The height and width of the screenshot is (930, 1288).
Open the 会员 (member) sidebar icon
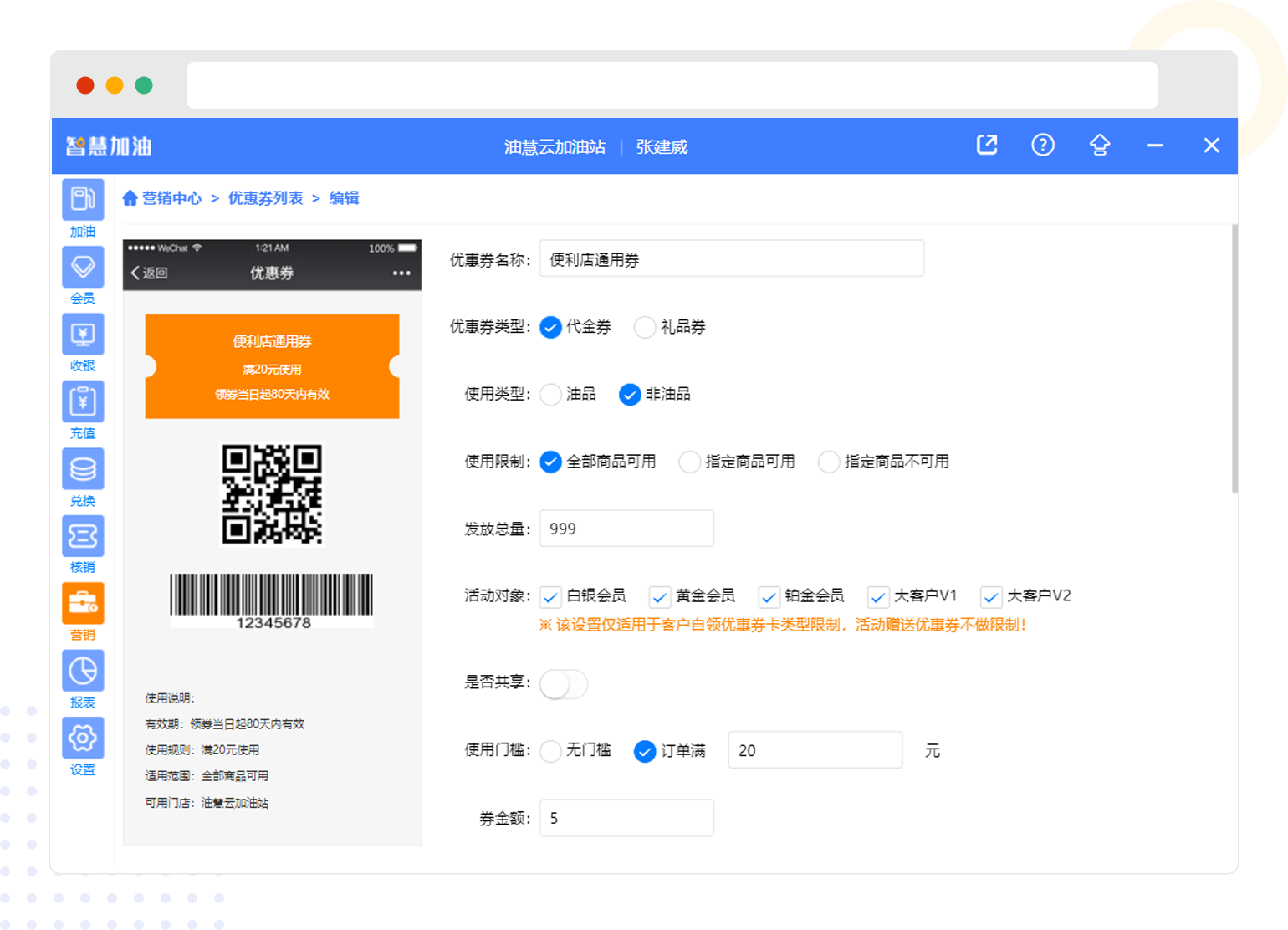click(x=83, y=267)
